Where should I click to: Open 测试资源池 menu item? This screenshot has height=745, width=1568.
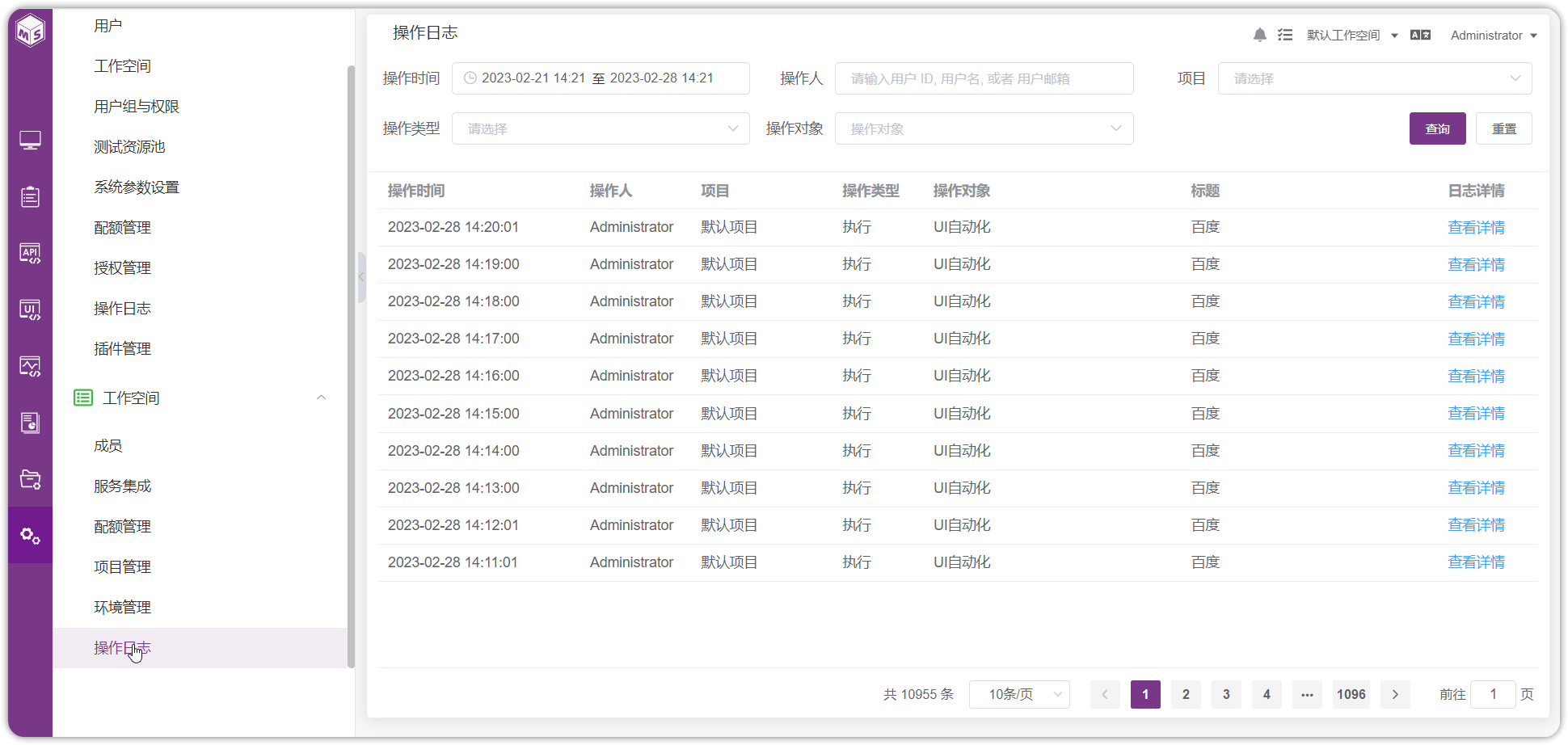pyautogui.click(x=129, y=147)
